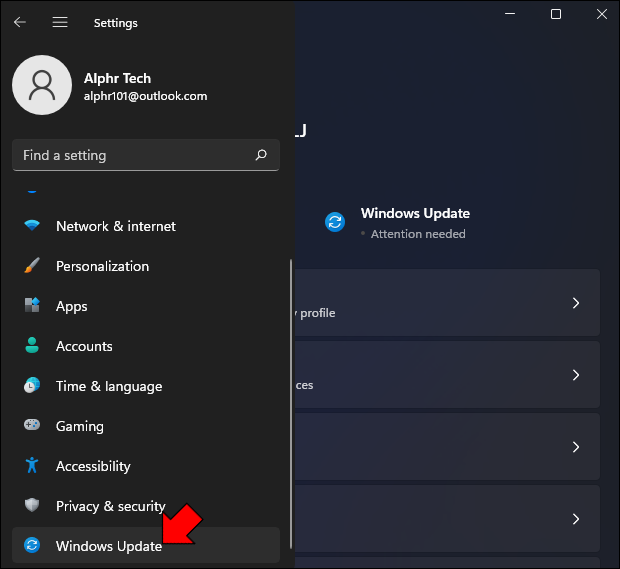The width and height of the screenshot is (620, 569).
Task: Open Accessibility settings
Action: 146,465
